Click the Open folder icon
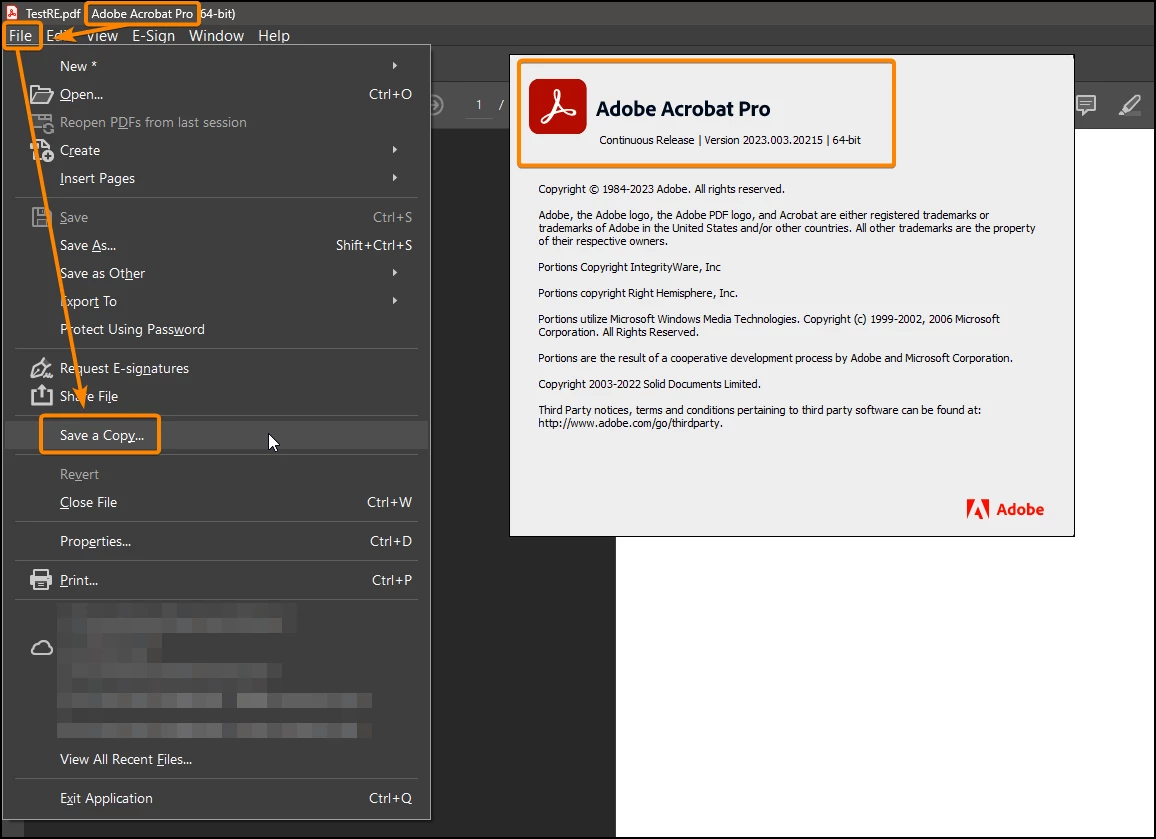Image resolution: width=1156 pixels, height=839 pixels. pyautogui.click(x=41, y=94)
